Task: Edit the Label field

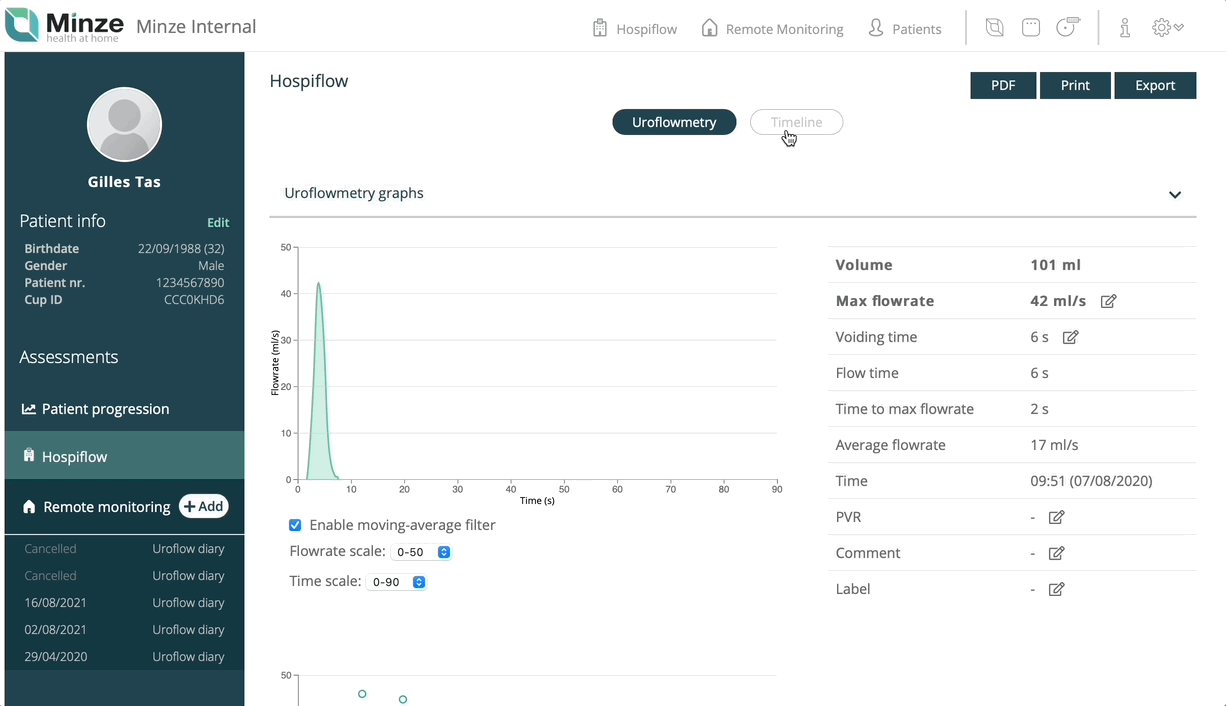Action: 1056,589
